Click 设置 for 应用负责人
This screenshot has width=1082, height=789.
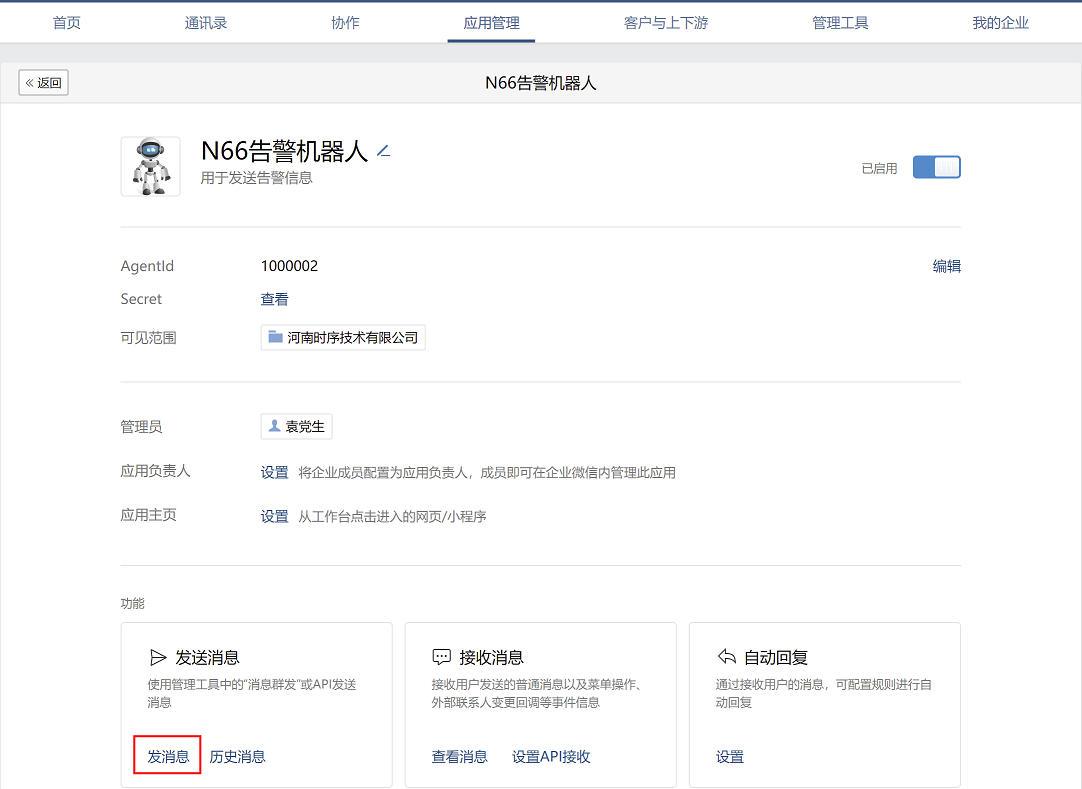(x=274, y=472)
